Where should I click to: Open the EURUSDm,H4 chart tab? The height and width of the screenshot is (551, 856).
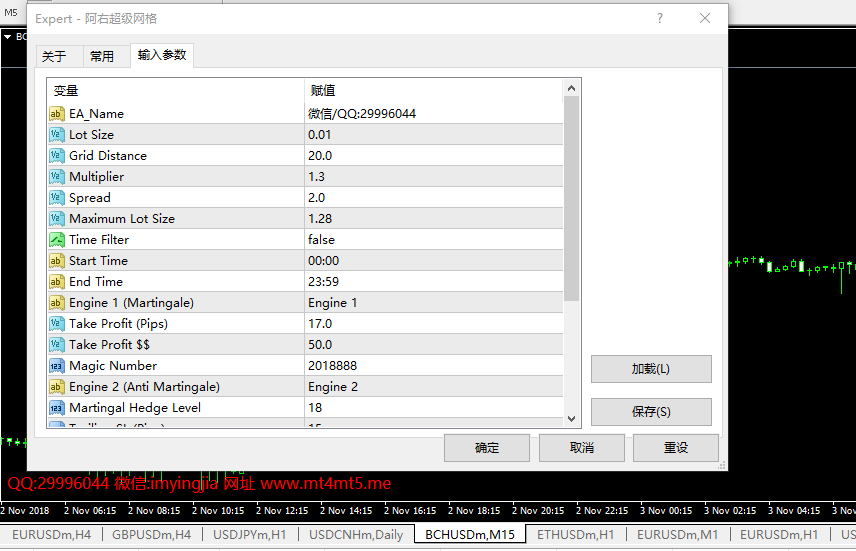point(51,535)
